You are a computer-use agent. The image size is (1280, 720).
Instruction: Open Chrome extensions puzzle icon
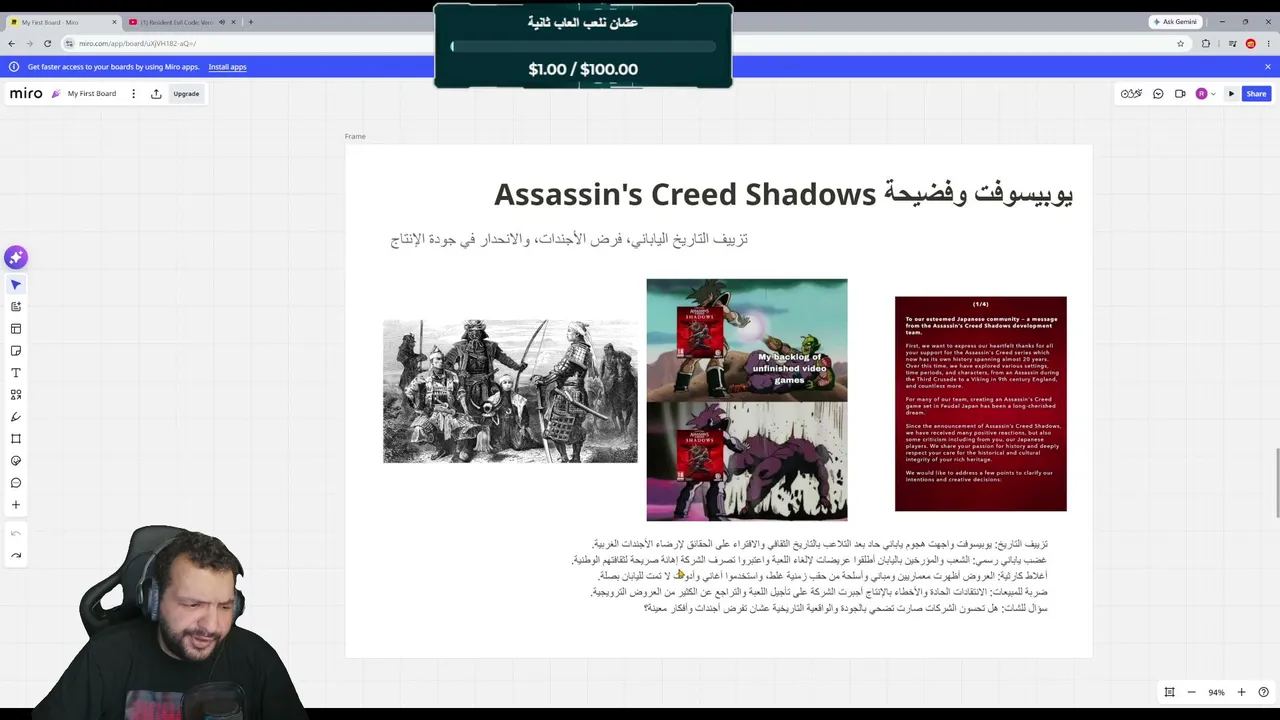[x=1205, y=44]
